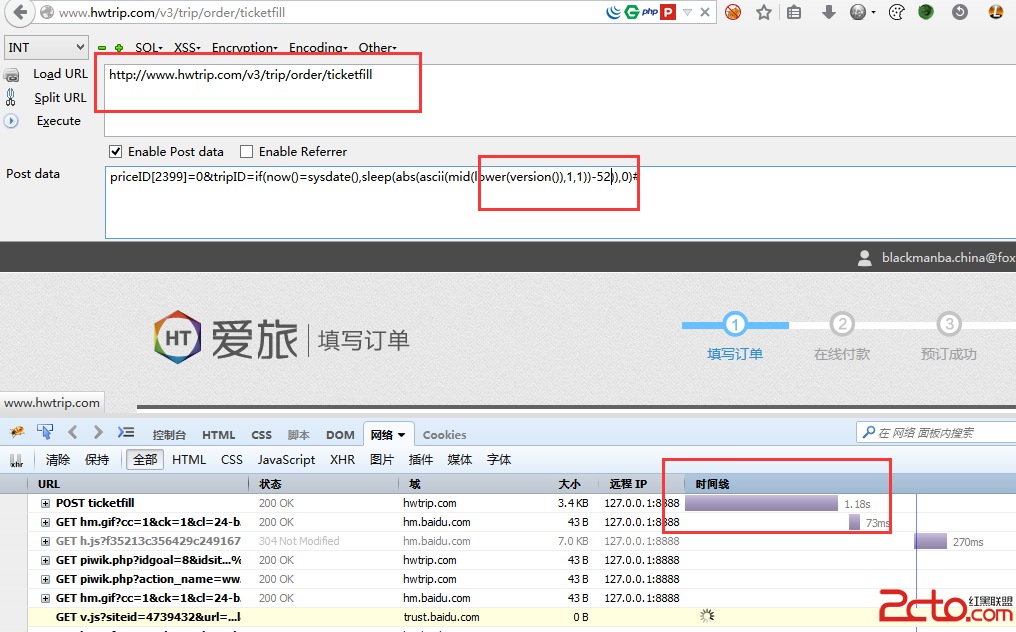Image resolution: width=1016 pixels, height=632 pixels.
Task: Open the browser downloads arrow icon
Action: pos(828,12)
